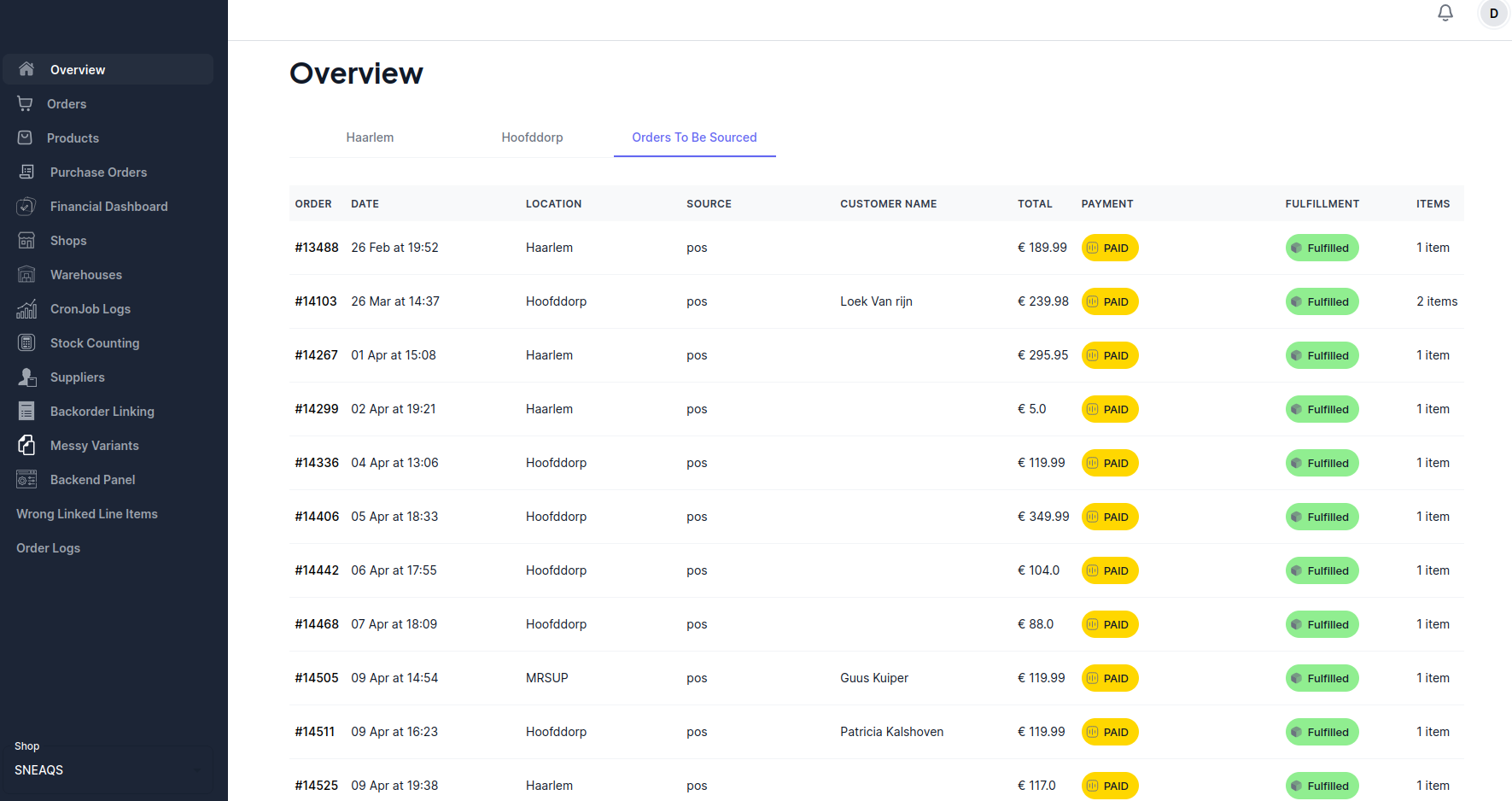Open the SNEAQS shop selector dropdown

110,769
